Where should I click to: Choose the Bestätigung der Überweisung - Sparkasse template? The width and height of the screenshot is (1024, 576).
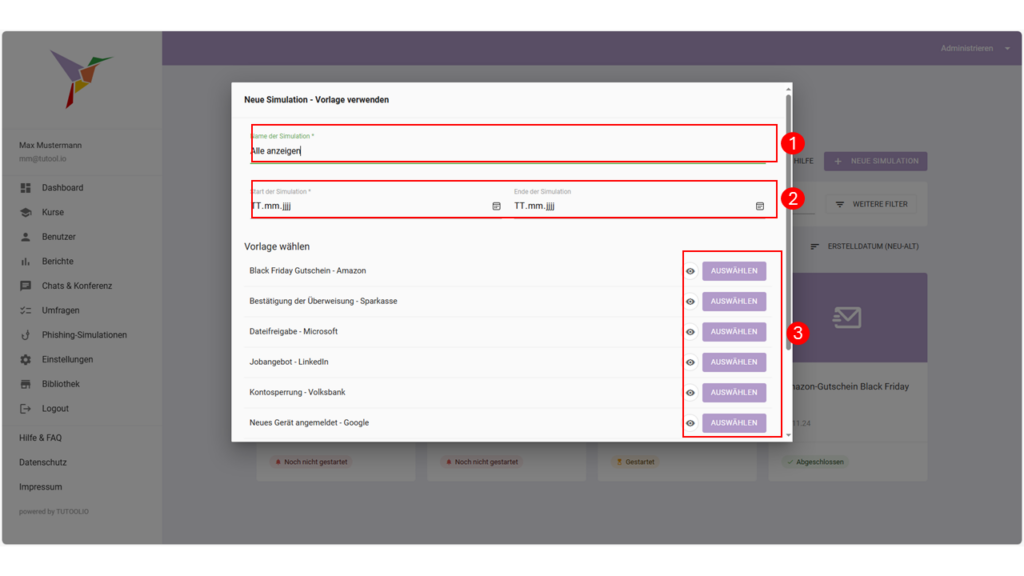point(734,301)
